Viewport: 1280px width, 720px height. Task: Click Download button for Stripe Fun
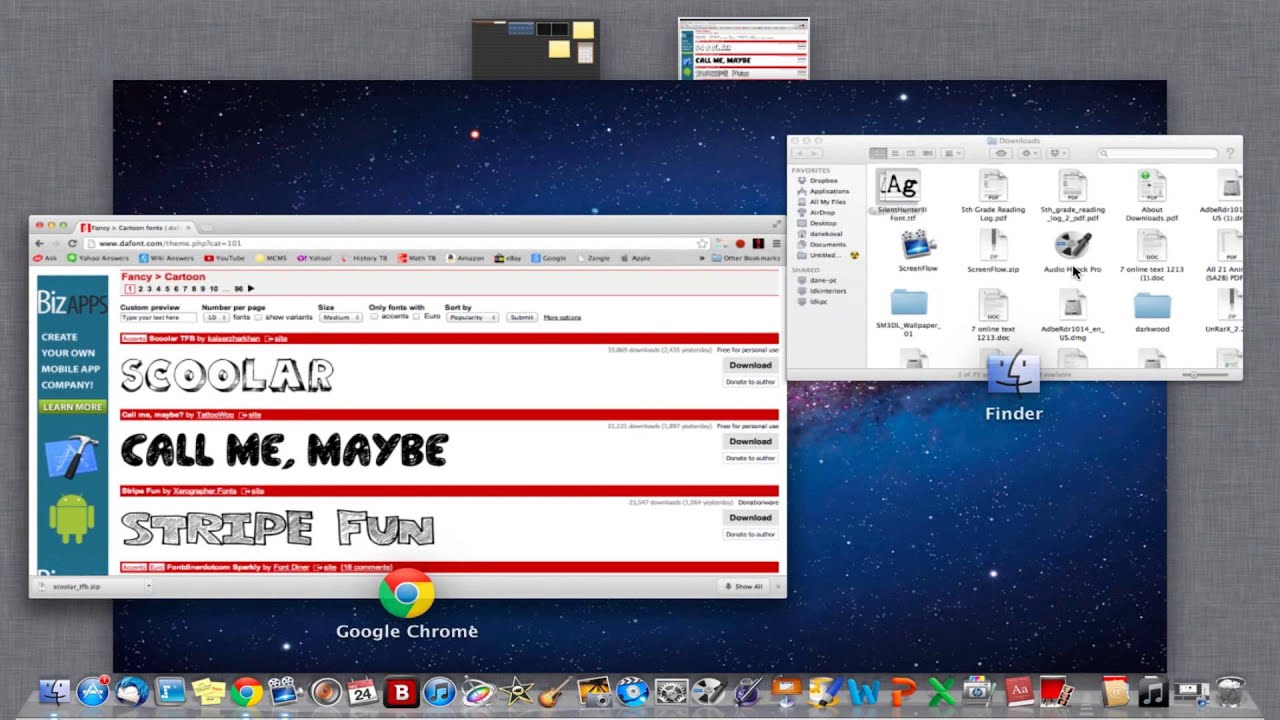tap(750, 517)
